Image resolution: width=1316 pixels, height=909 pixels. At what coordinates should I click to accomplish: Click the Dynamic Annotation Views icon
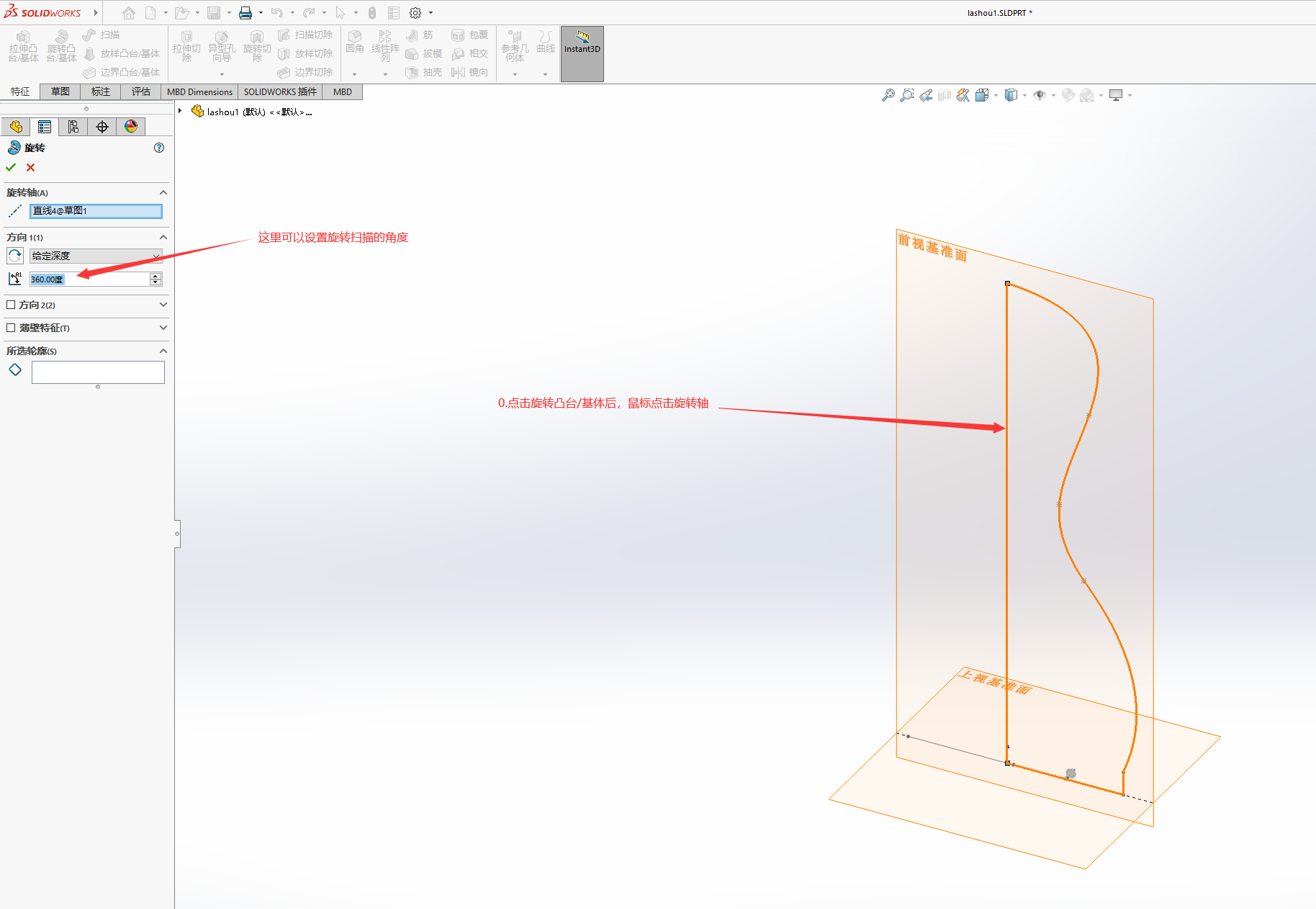(x=963, y=95)
